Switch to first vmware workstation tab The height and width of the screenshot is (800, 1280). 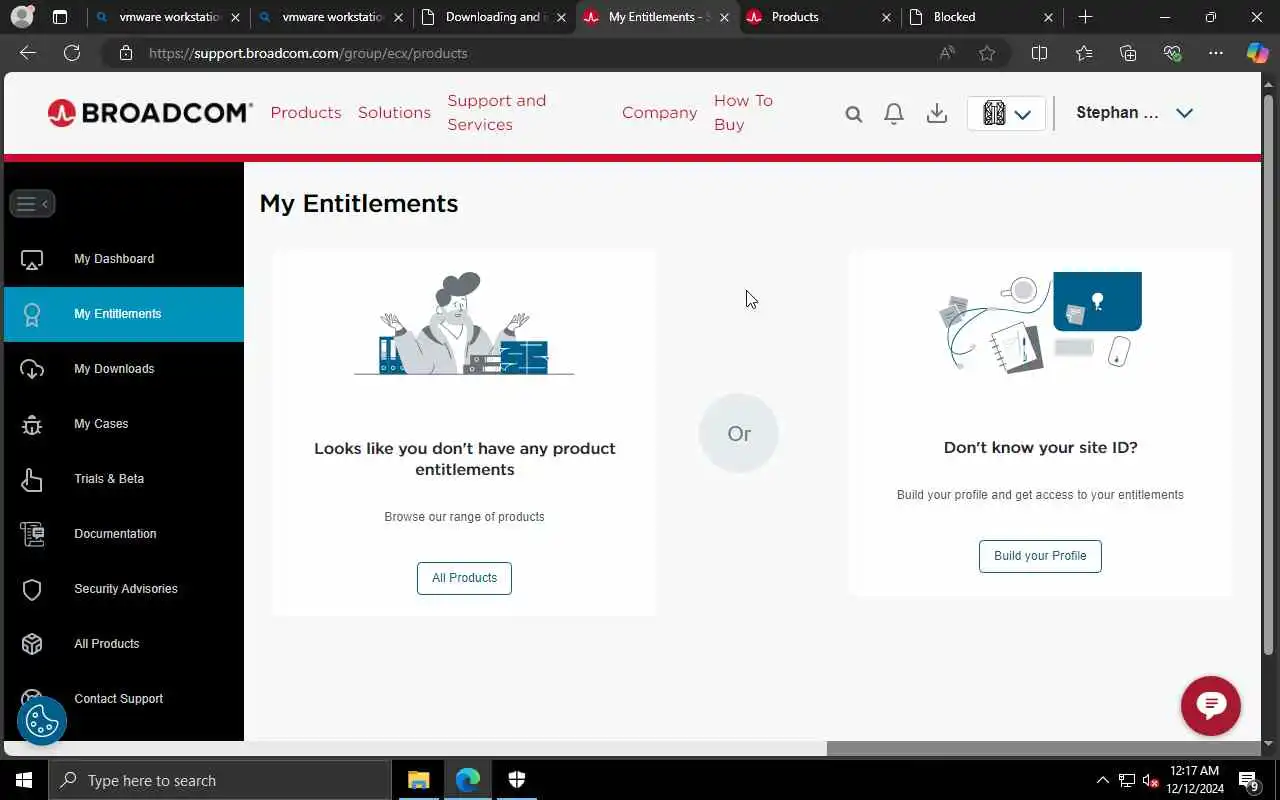(166, 17)
